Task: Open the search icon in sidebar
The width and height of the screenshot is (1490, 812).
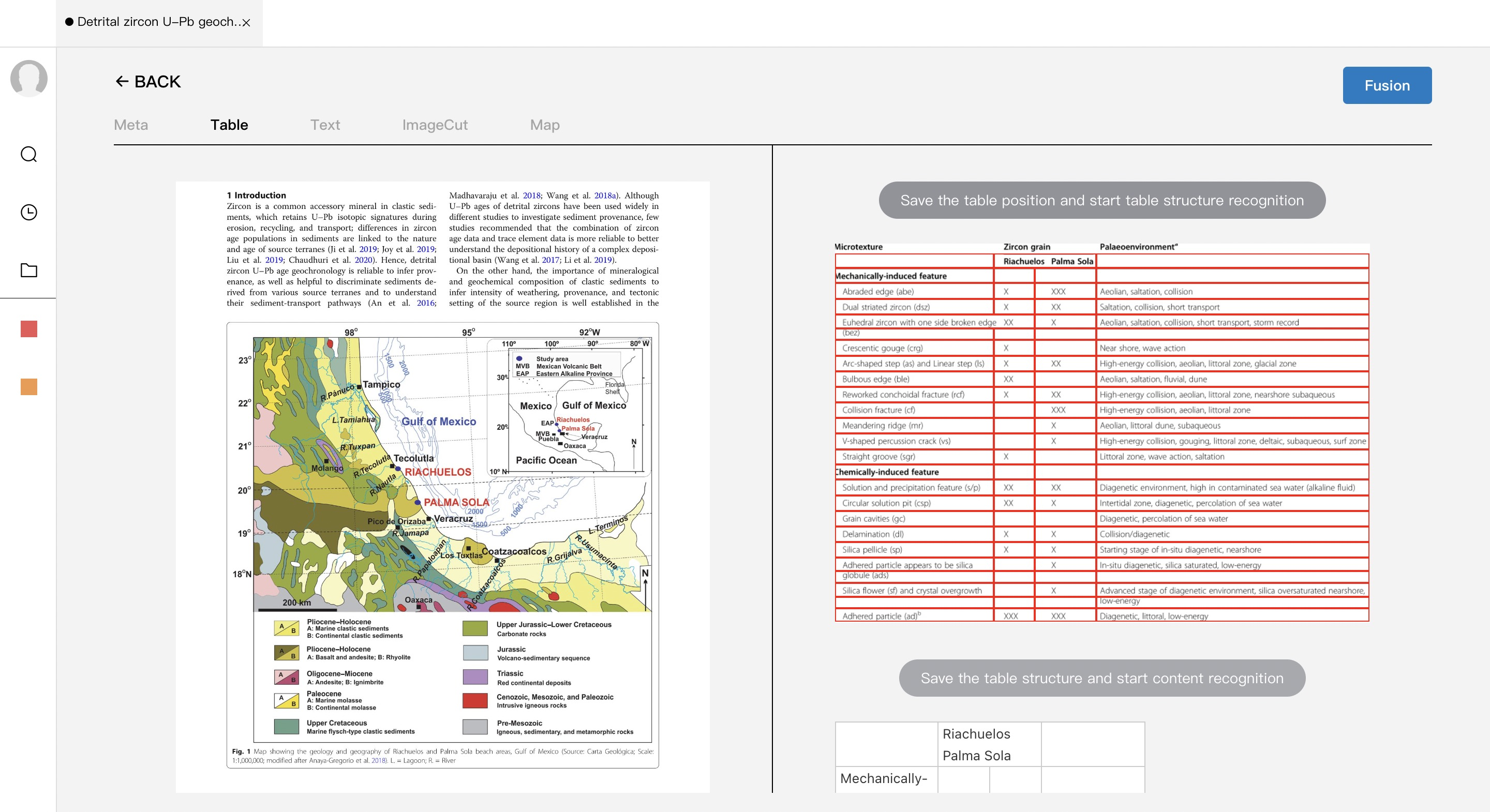Action: point(29,155)
